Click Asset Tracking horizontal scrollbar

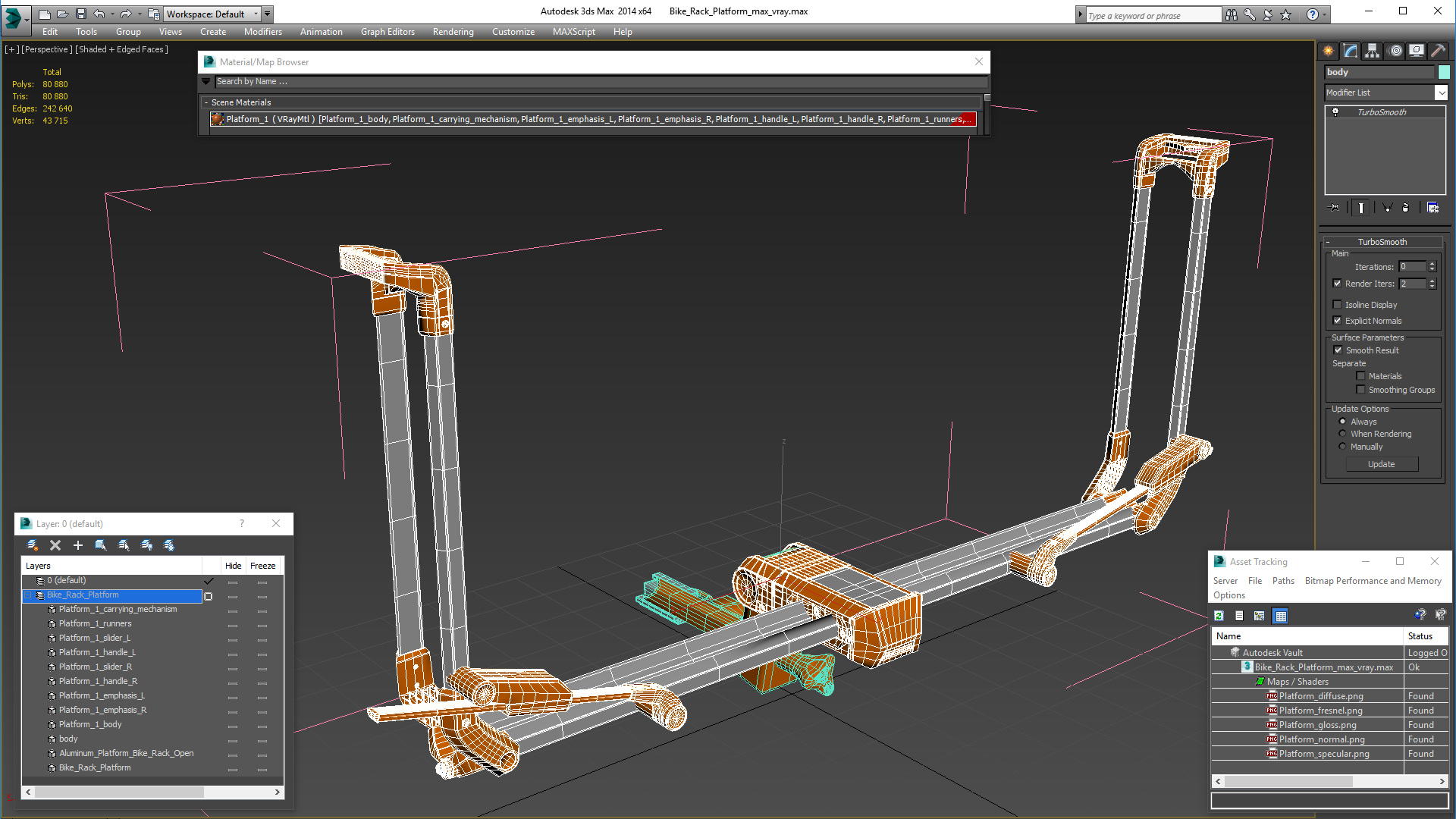[1330, 781]
